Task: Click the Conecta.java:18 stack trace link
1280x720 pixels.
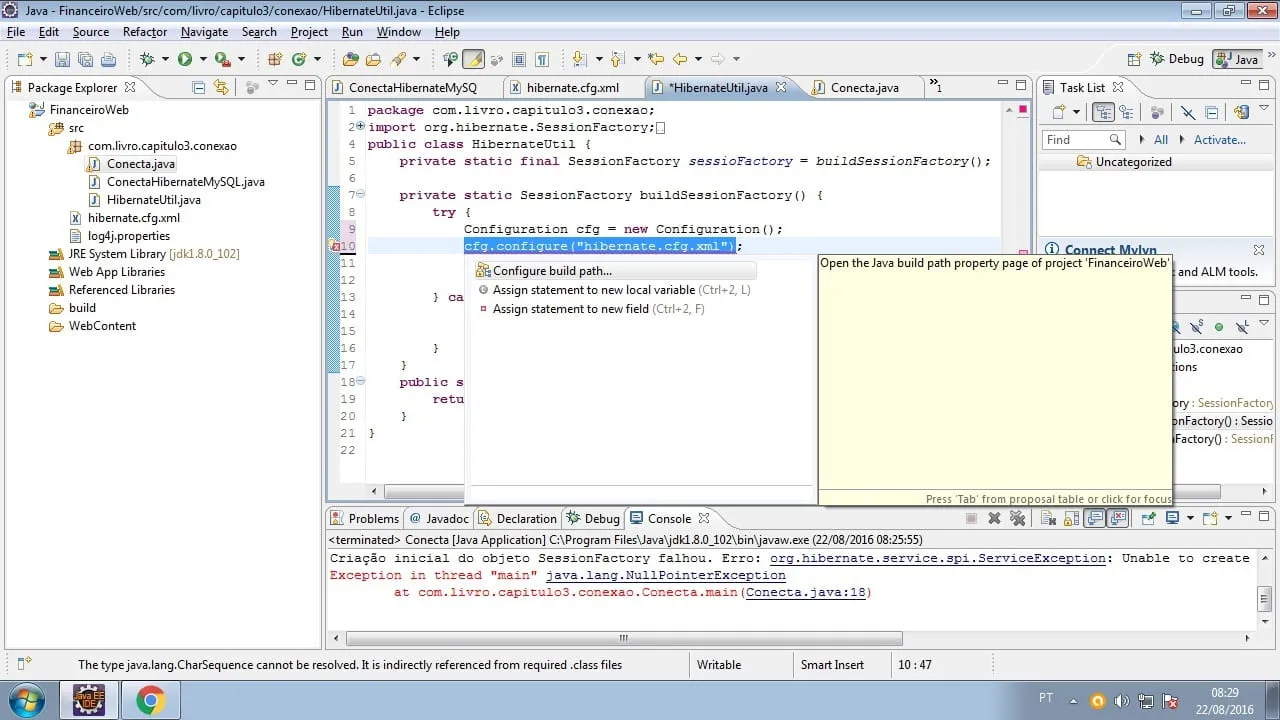Action: click(x=806, y=592)
